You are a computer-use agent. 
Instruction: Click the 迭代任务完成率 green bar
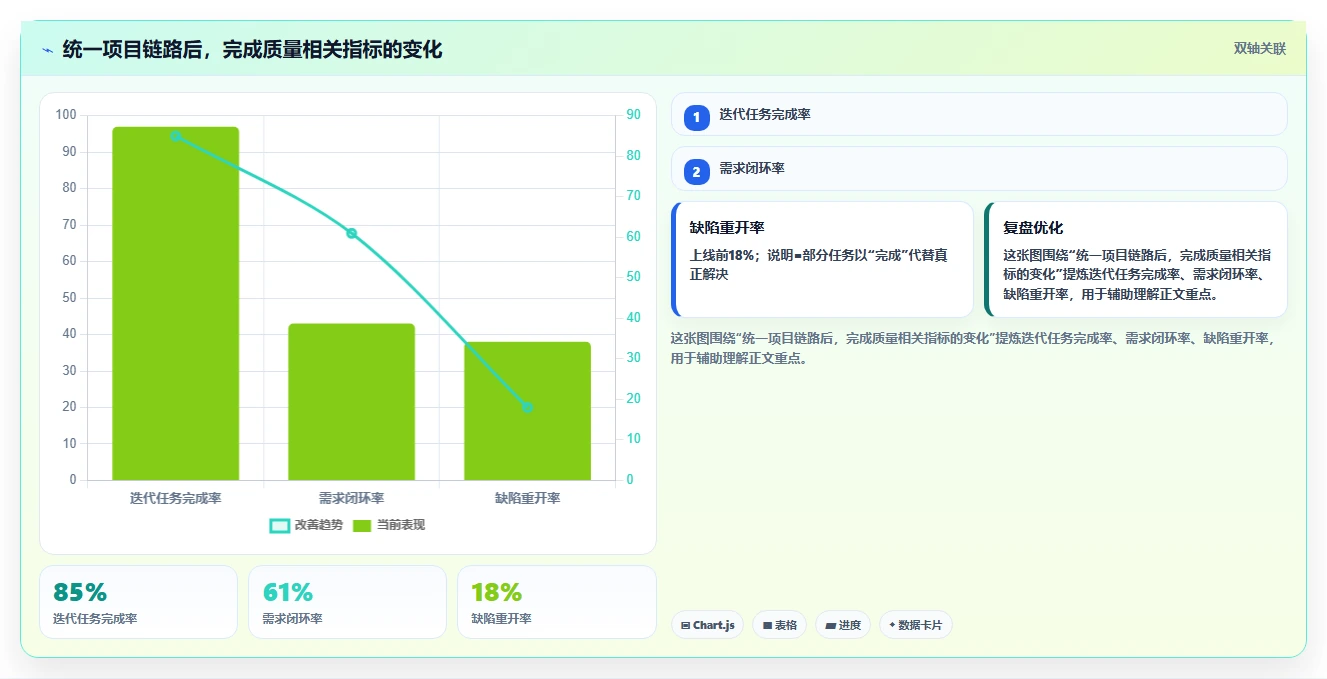pyautogui.click(x=175, y=303)
